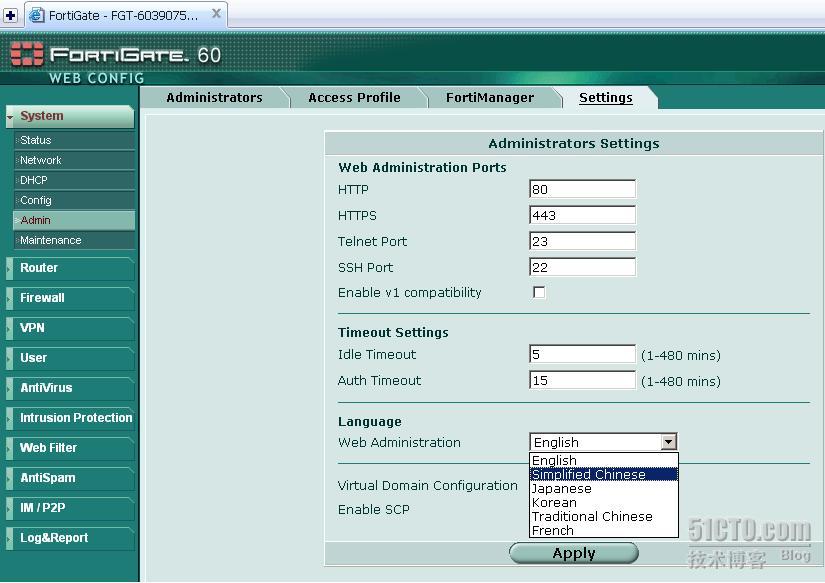The image size is (825, 583).
Task: Click the Enable SCP label
Action: point(374,510)
